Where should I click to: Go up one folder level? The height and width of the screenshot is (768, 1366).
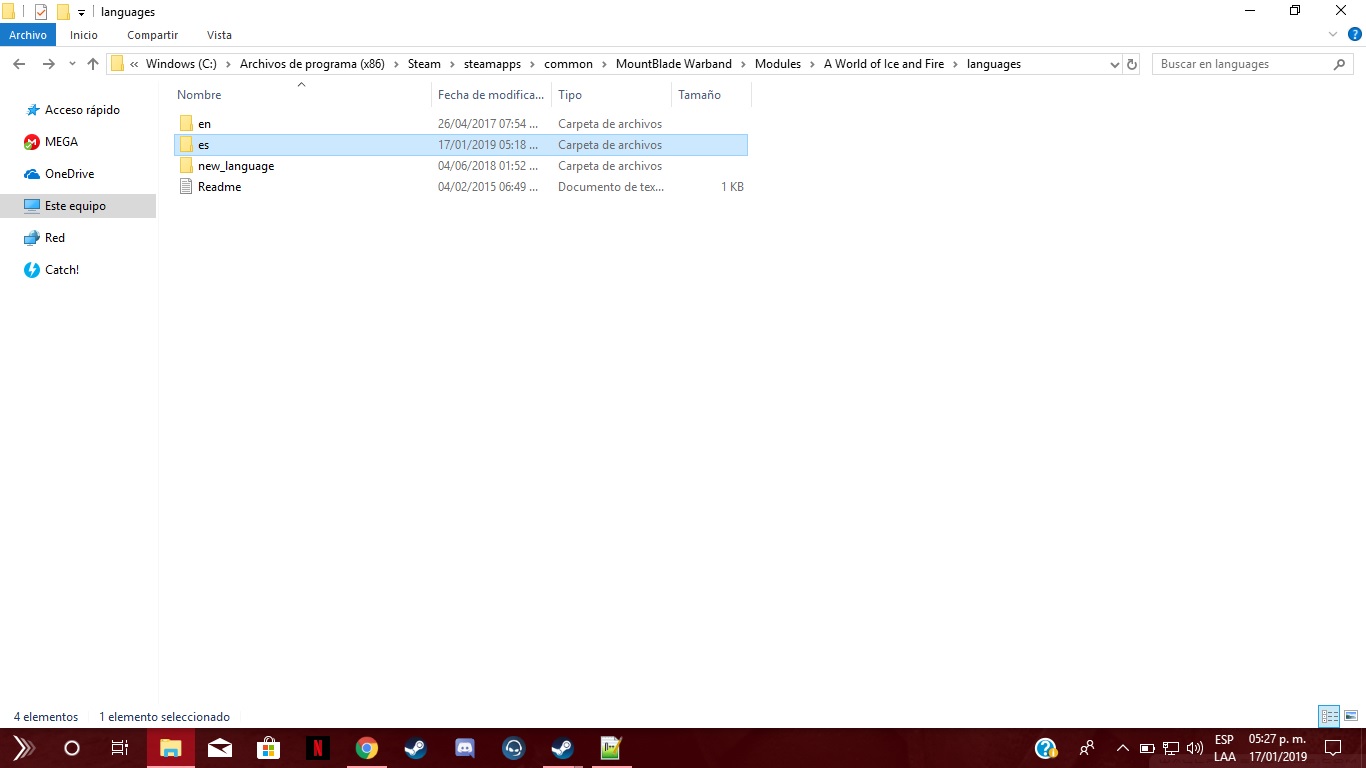pyautogui.click(x=93, y=64)
